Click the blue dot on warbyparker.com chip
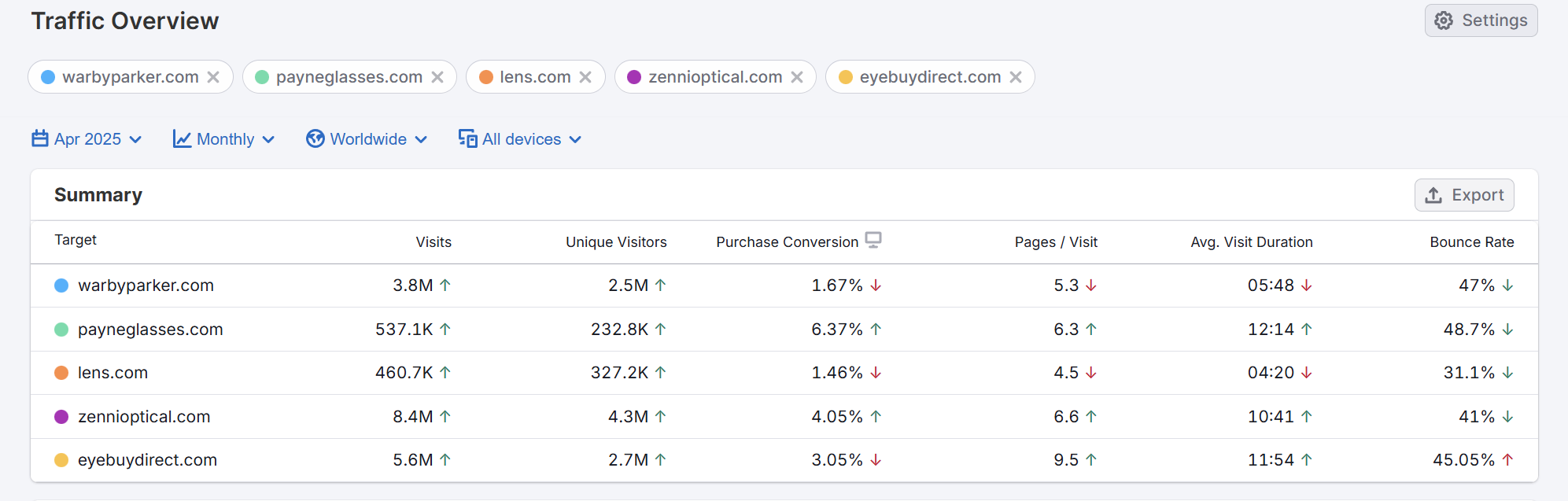 (48, 77)
